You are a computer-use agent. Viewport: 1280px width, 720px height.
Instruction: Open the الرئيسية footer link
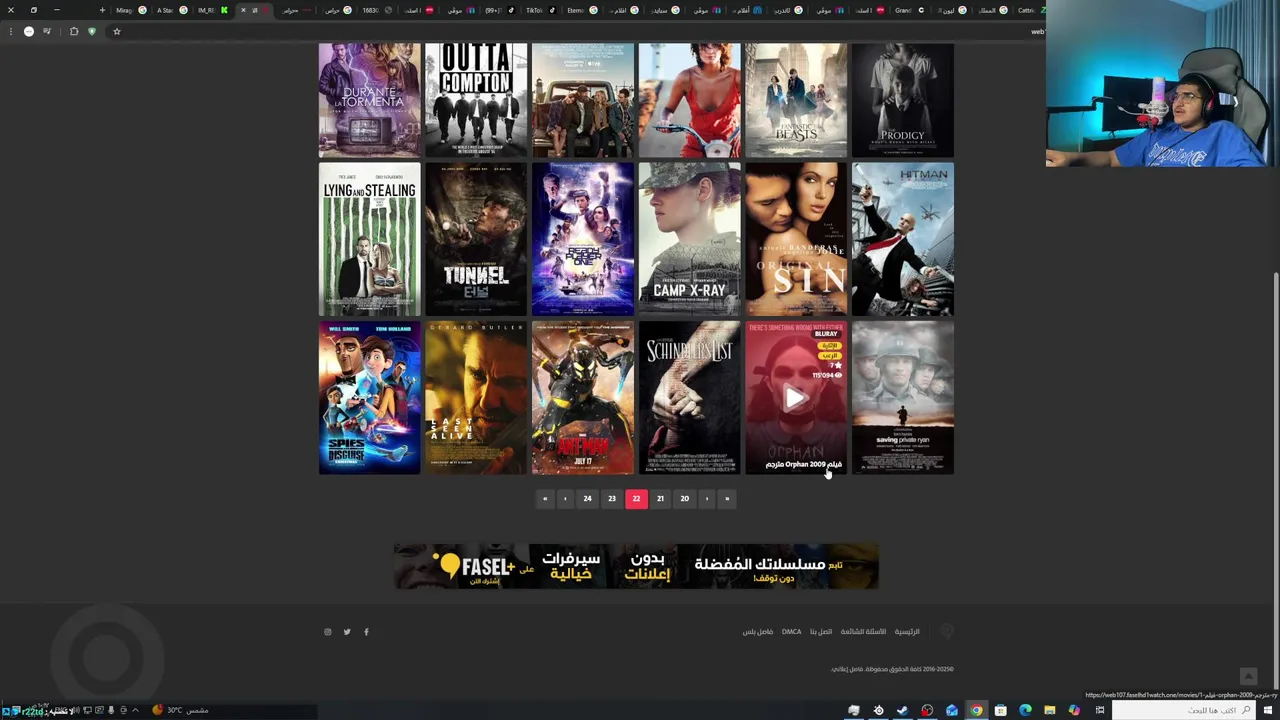[x=907, y=632]
